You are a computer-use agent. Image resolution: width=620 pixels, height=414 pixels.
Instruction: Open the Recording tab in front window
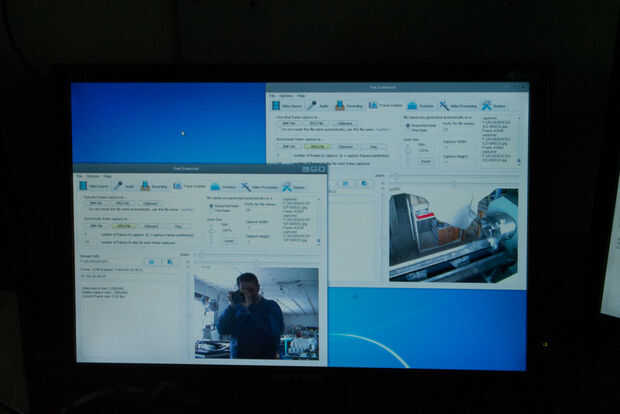coord(154,186)
